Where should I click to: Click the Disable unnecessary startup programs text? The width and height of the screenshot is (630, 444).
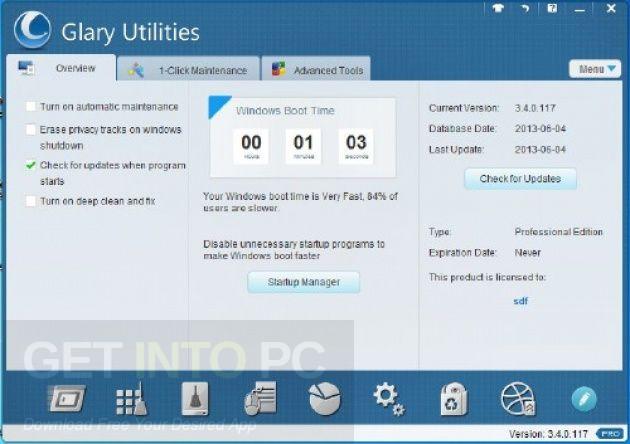[x=294, y=250]
